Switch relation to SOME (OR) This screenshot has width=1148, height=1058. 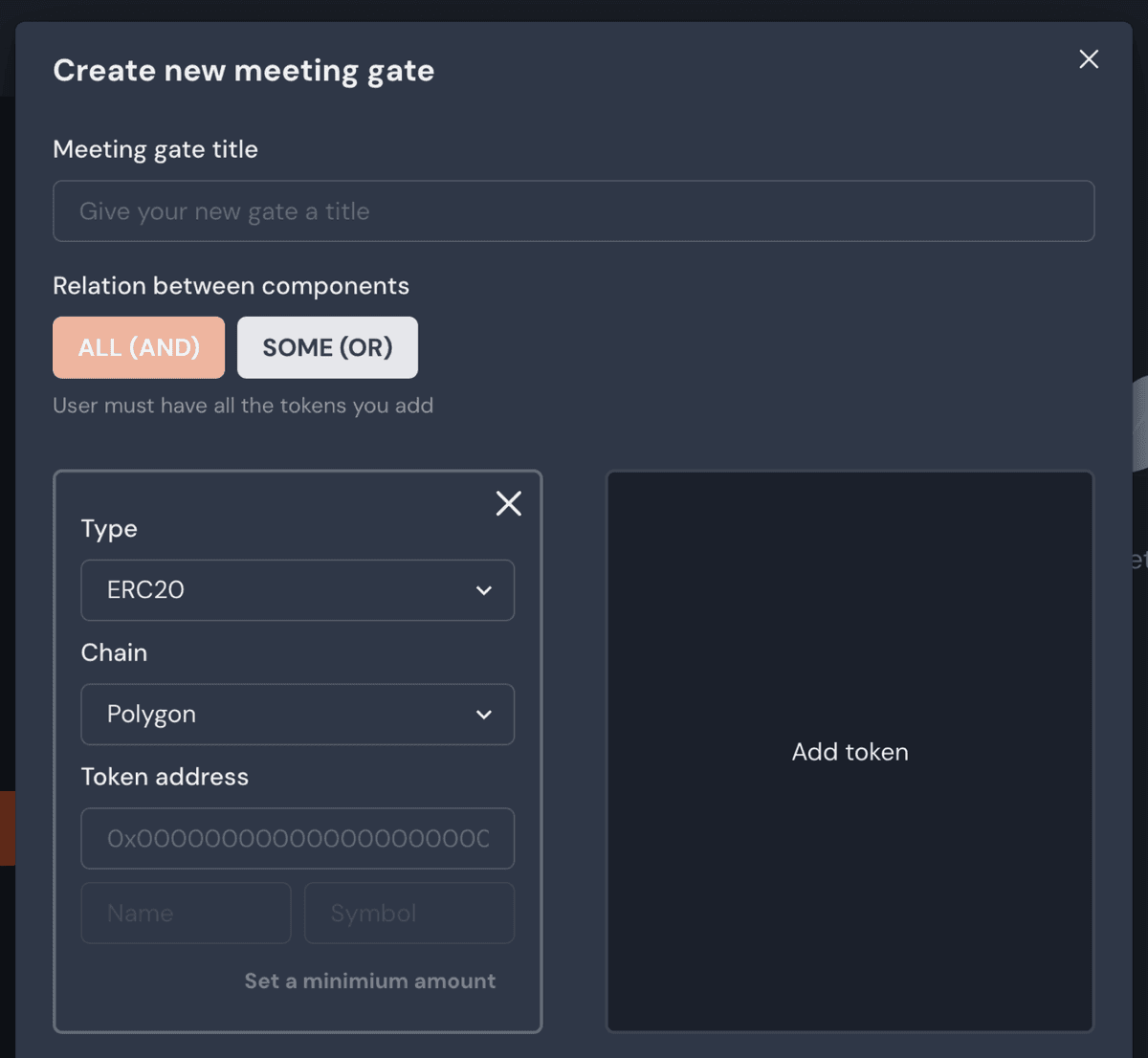tap(327, 347)
